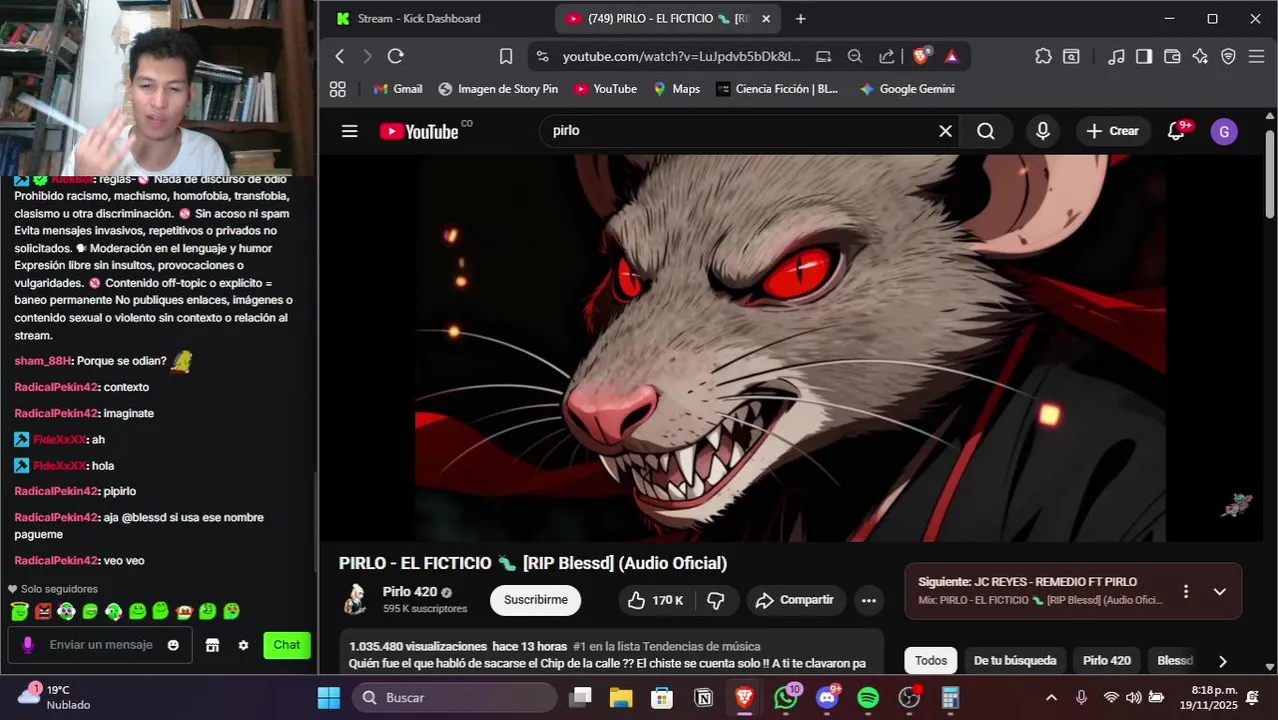Click the taskbar Buscar search box
This screenshot has height=720, width=1278.
(x=455, y=697)
